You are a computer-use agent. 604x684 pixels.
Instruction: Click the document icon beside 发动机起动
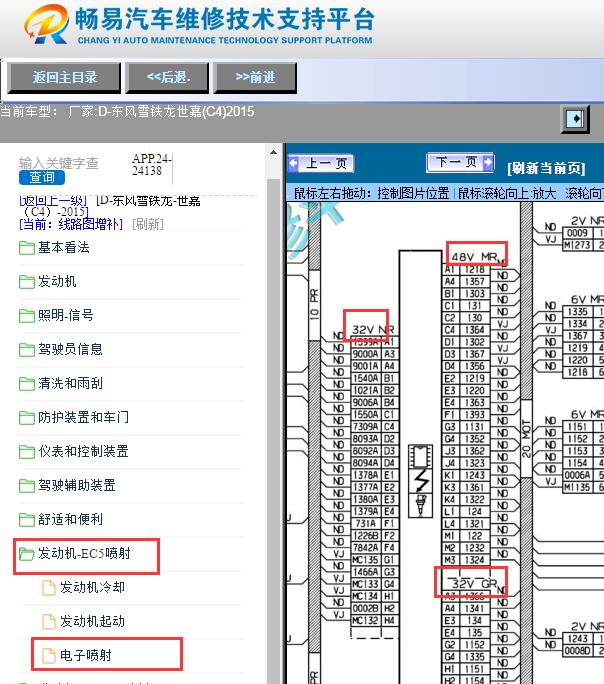(x=48, y=622)
